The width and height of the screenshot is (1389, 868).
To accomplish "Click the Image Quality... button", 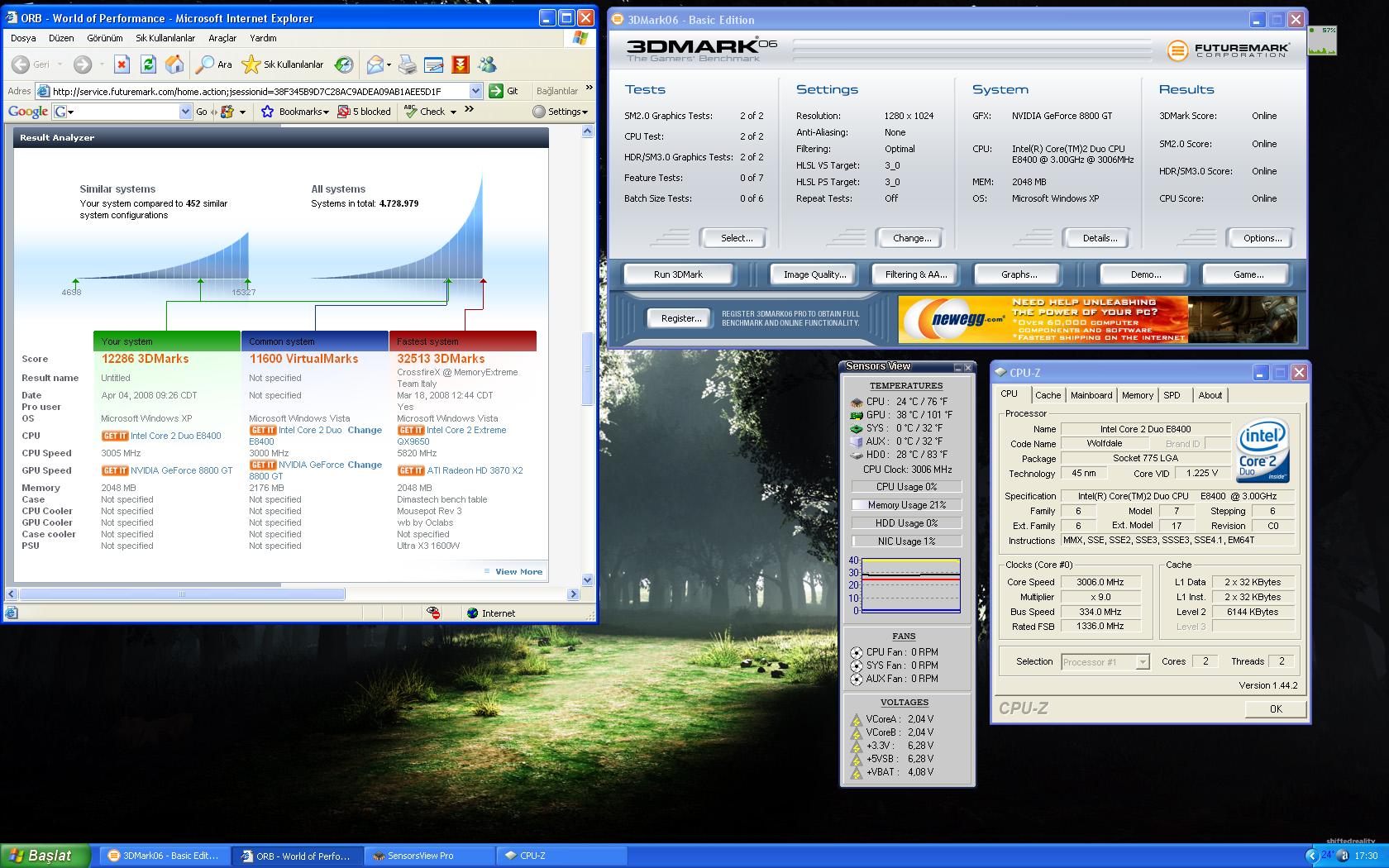I will point(814,274).
